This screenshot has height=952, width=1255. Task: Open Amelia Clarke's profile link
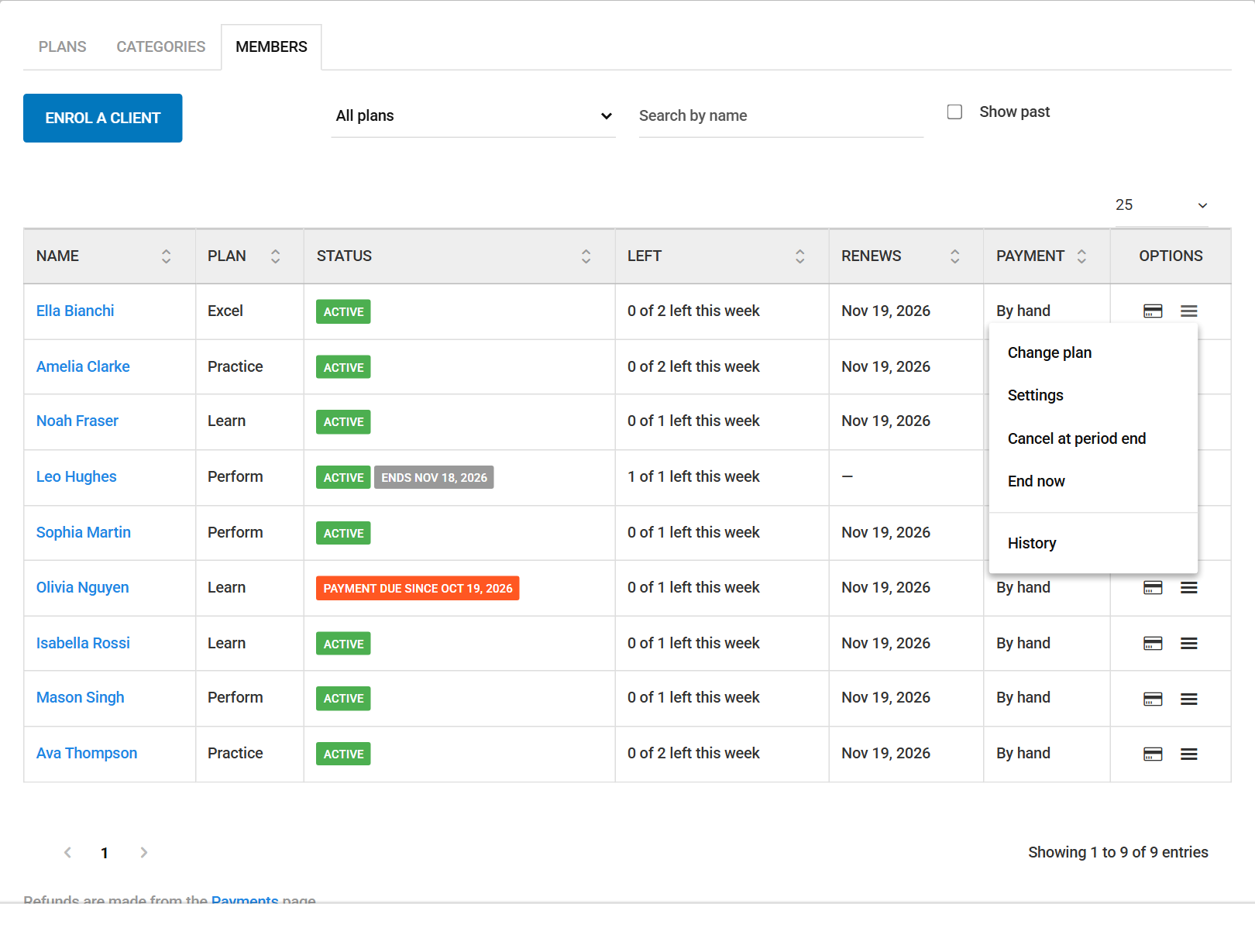(83, 367)
